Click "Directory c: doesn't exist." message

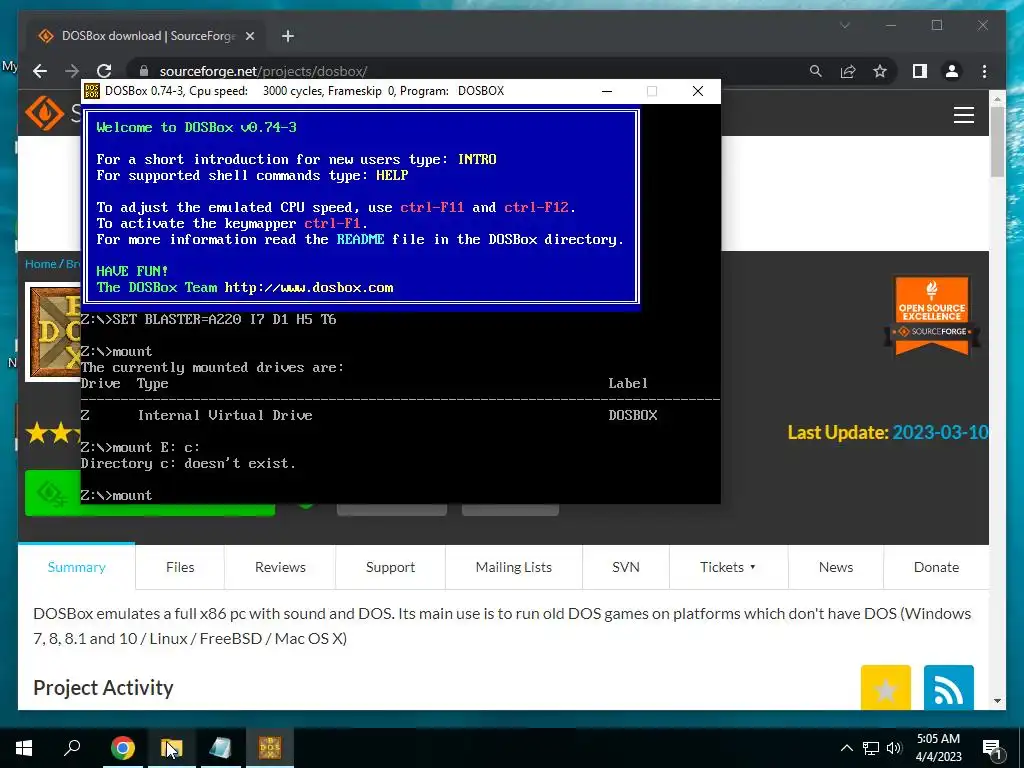(188, 464)
